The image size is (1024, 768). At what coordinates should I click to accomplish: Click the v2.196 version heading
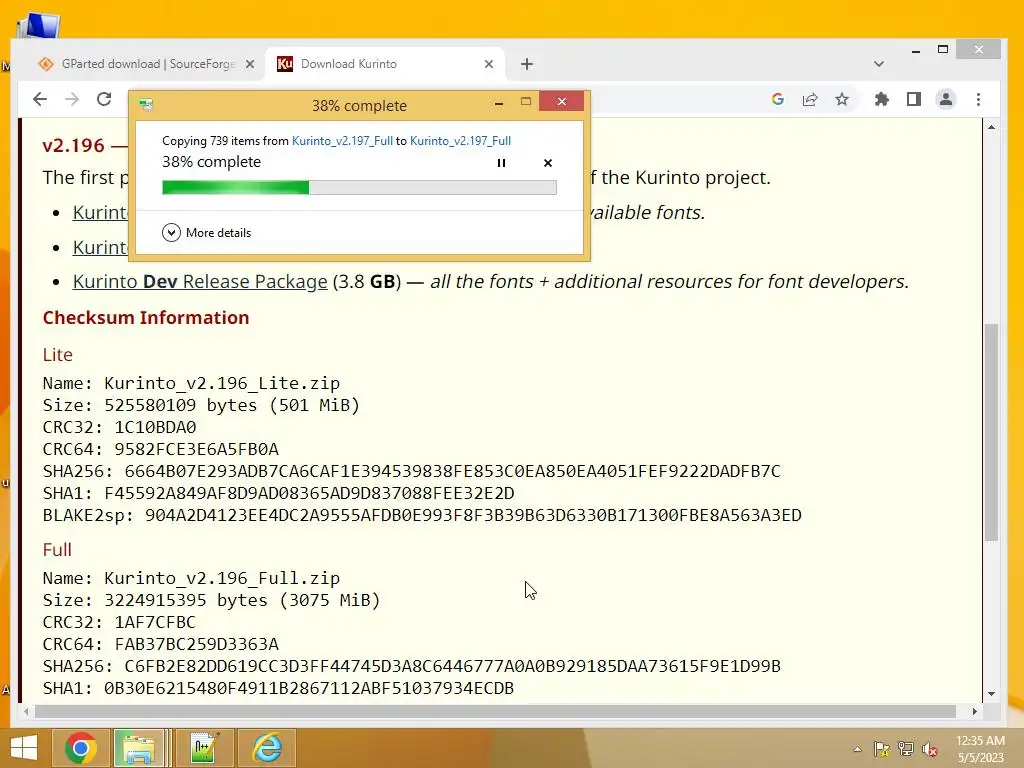click(x=73, y=146)
